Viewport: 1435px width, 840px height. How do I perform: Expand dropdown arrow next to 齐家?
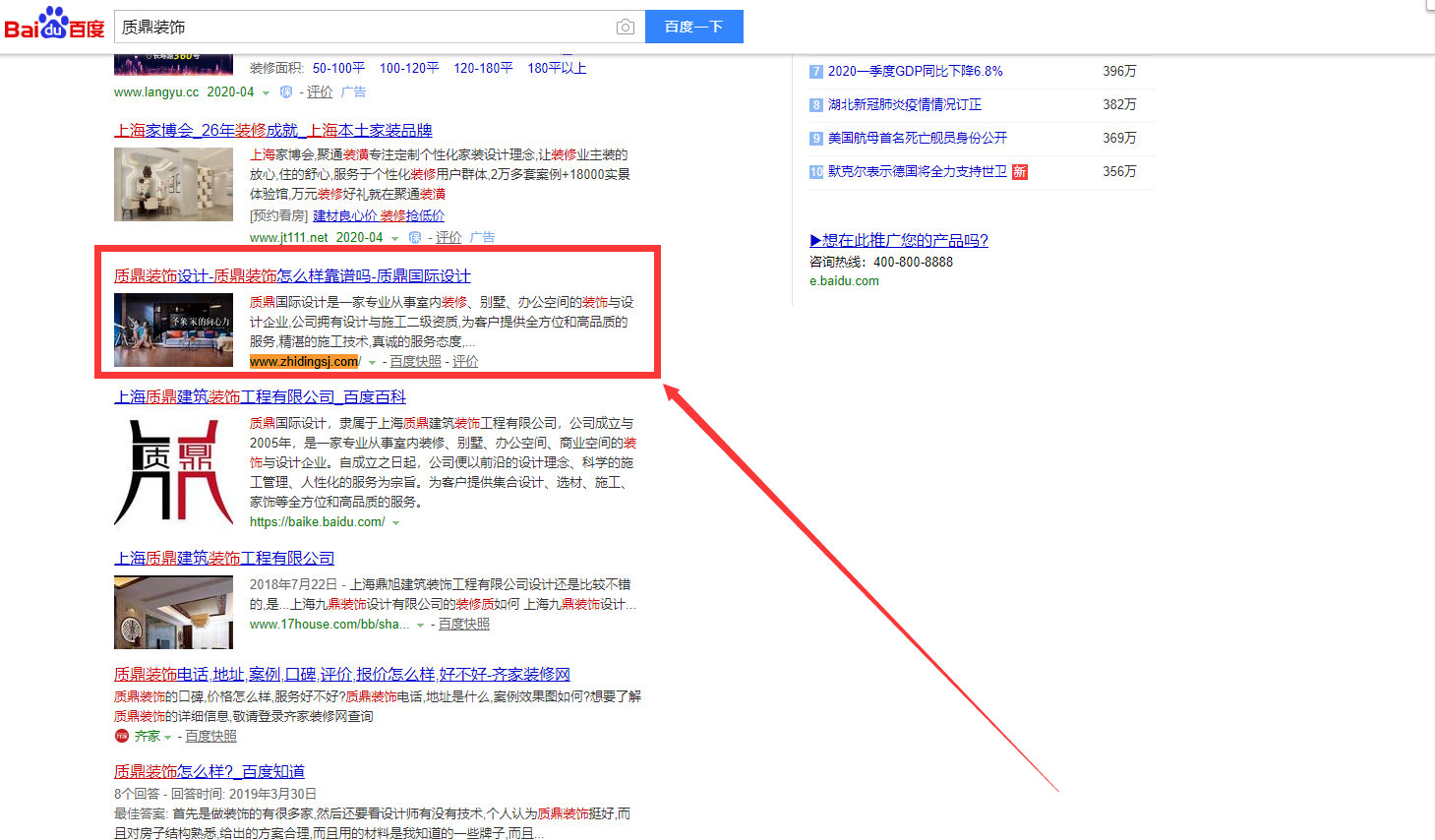(x=168, y=737)
